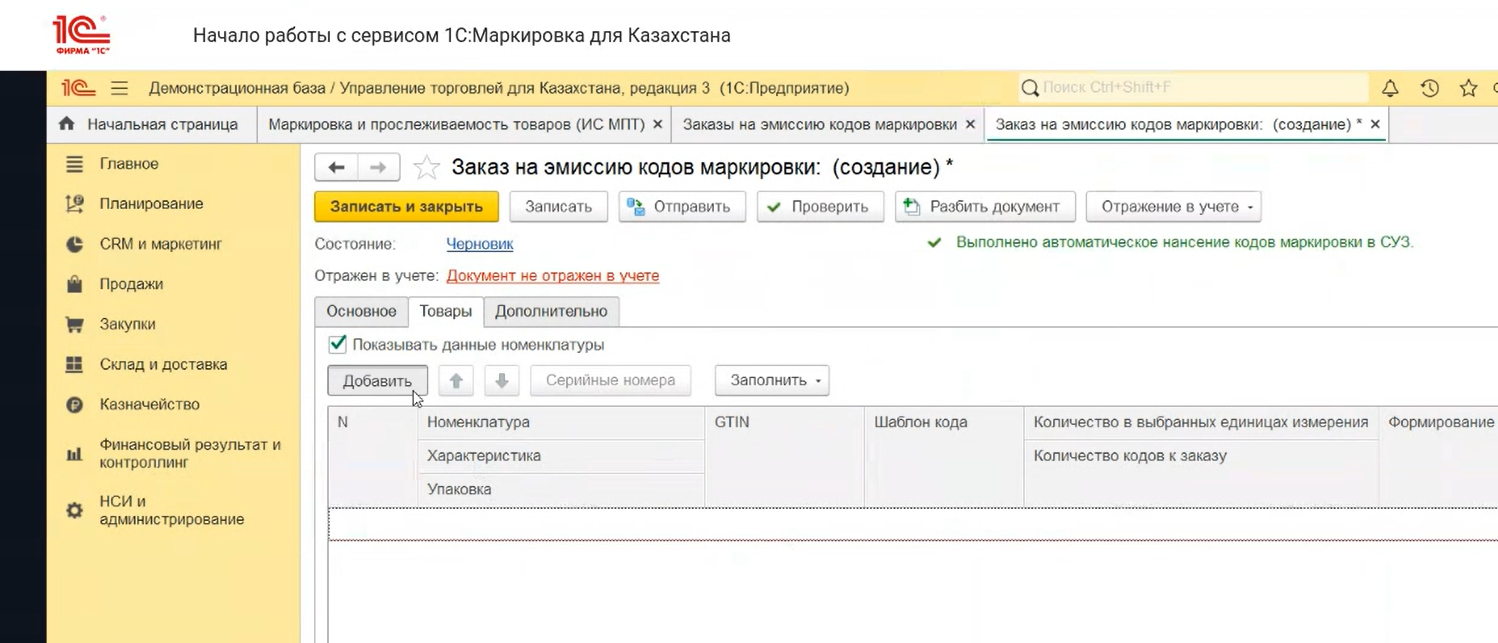Open the history clock icon
Screen dimensions: 1498x643
[x=1430, y=88]
